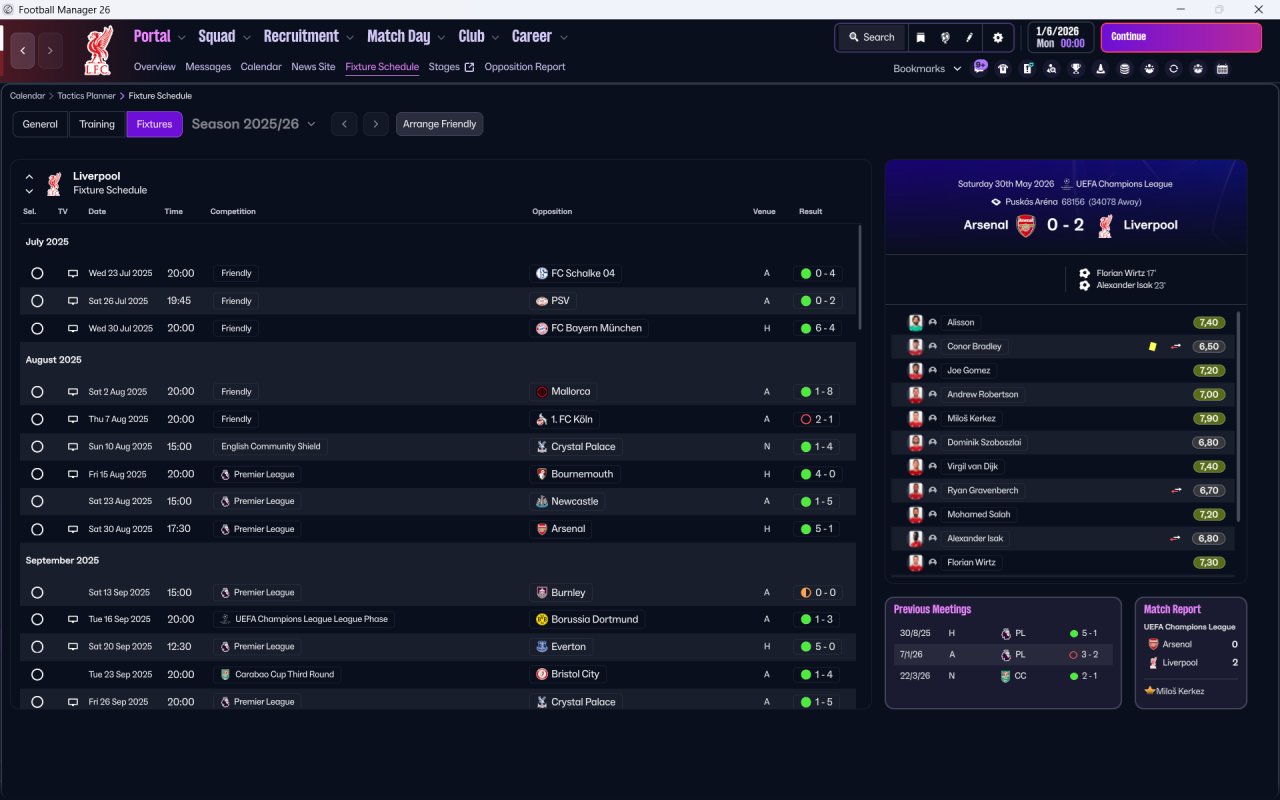Click the yellow card icon on Conor Bradley's row
The width and height of the screenshot is (1280, 800).
click(1152, 346)
